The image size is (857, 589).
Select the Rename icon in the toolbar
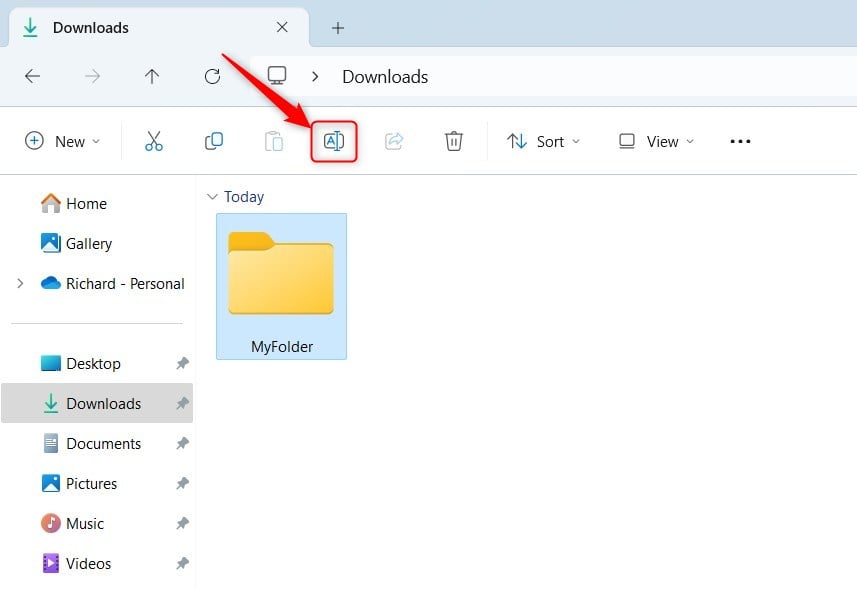tap(334, 141)
